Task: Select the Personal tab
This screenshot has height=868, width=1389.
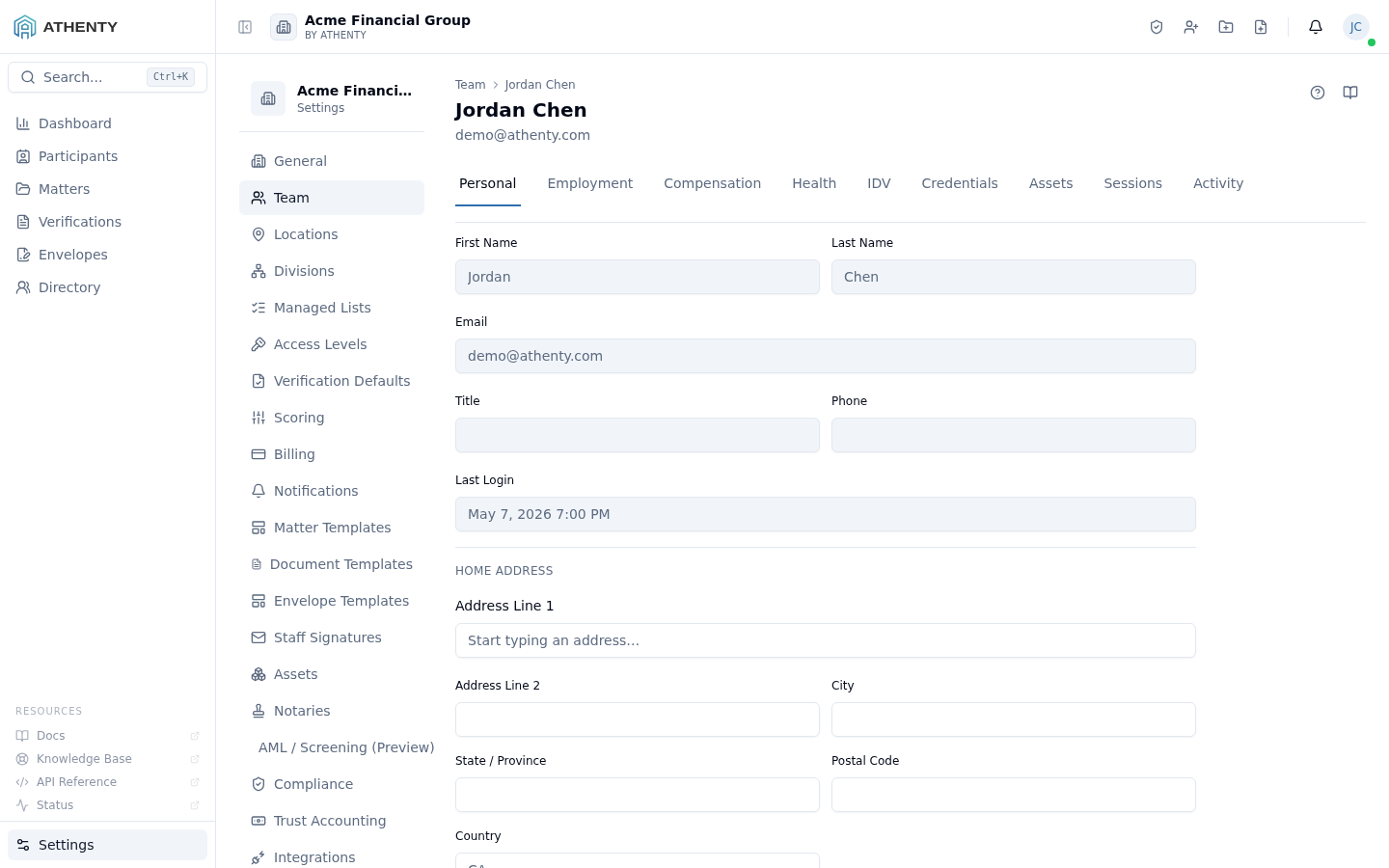Action: point(488,183)
